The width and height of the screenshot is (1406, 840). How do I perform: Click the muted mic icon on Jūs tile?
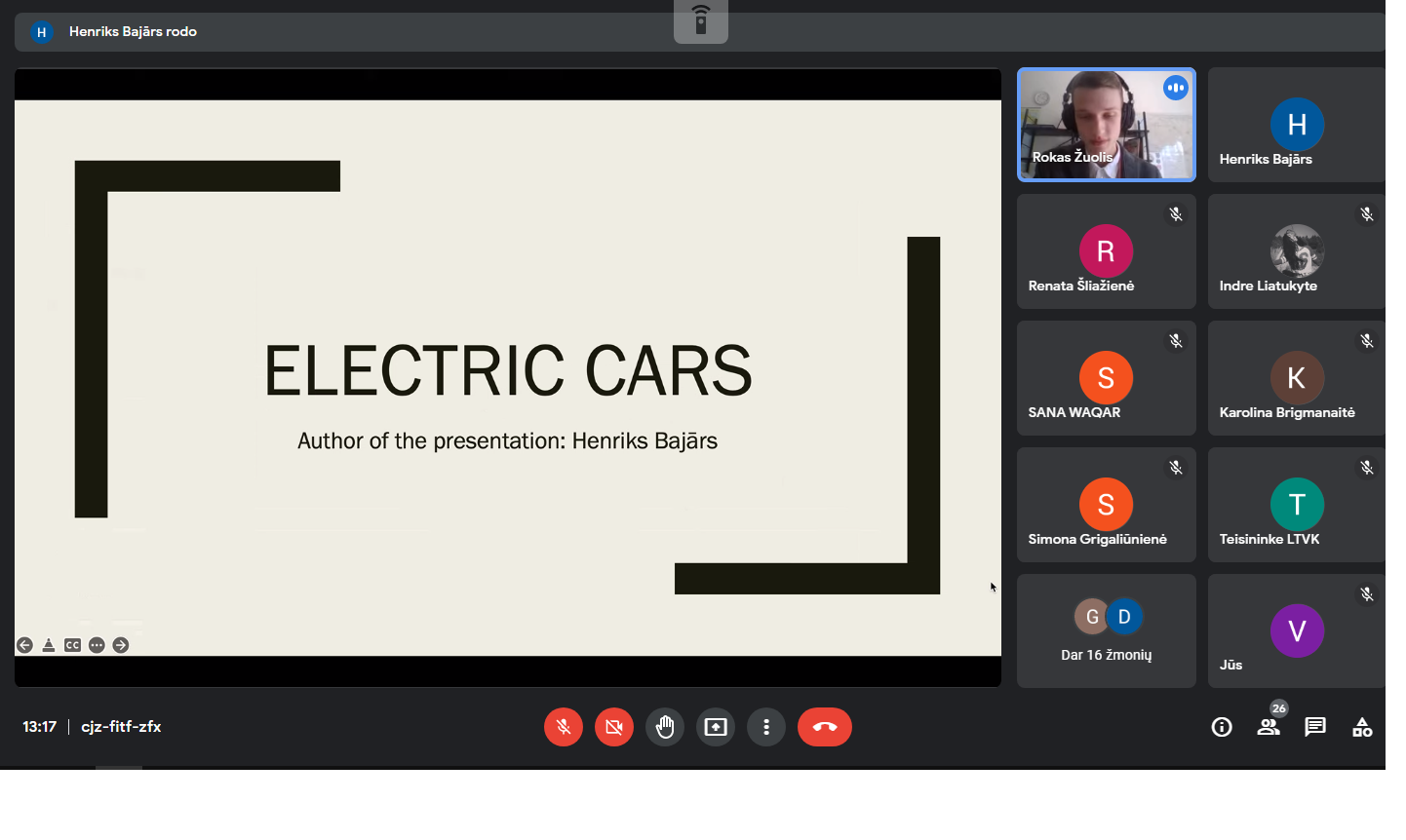click(x=1367, y=594)
